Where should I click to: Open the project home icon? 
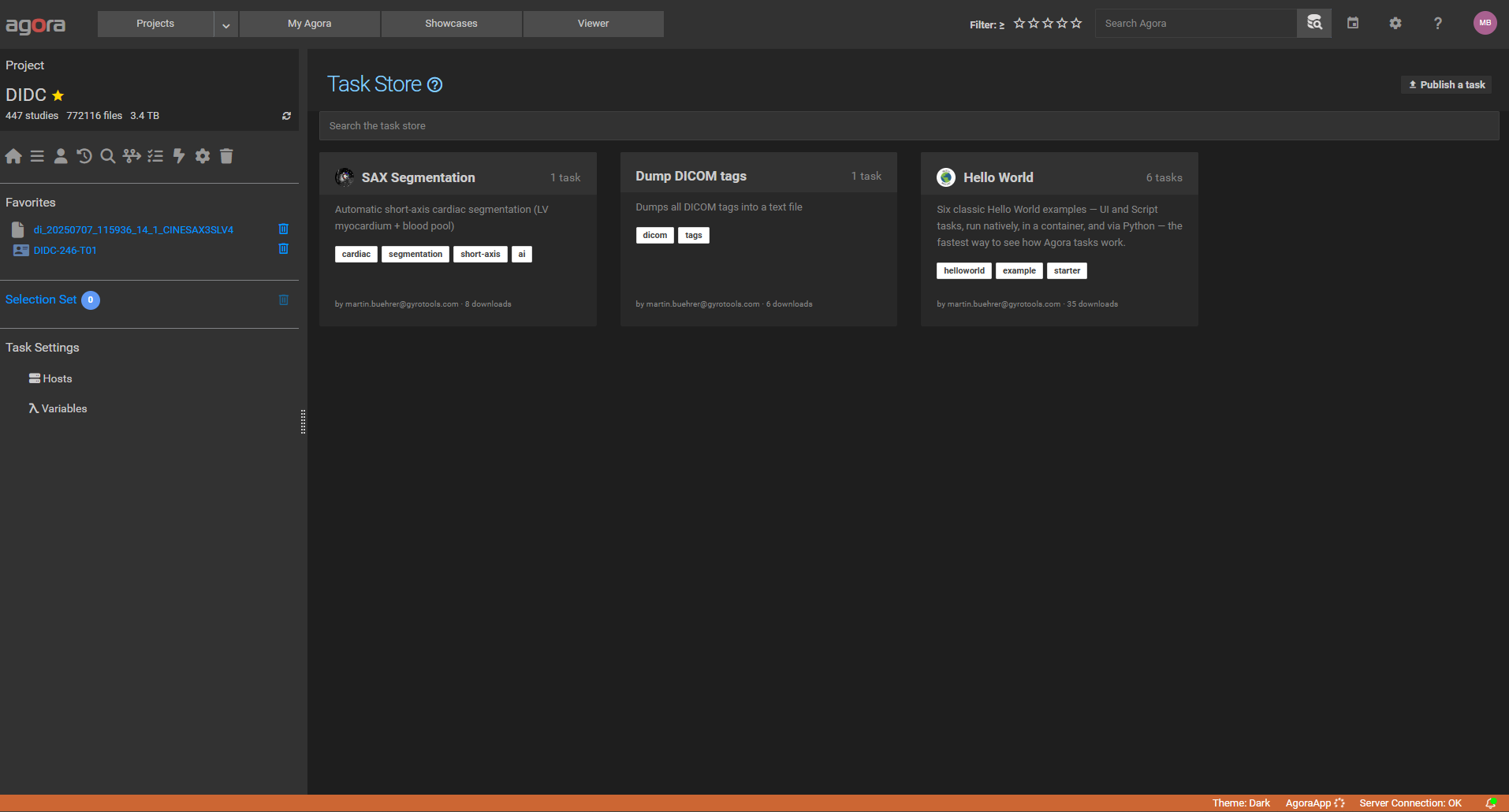[13, 156]
